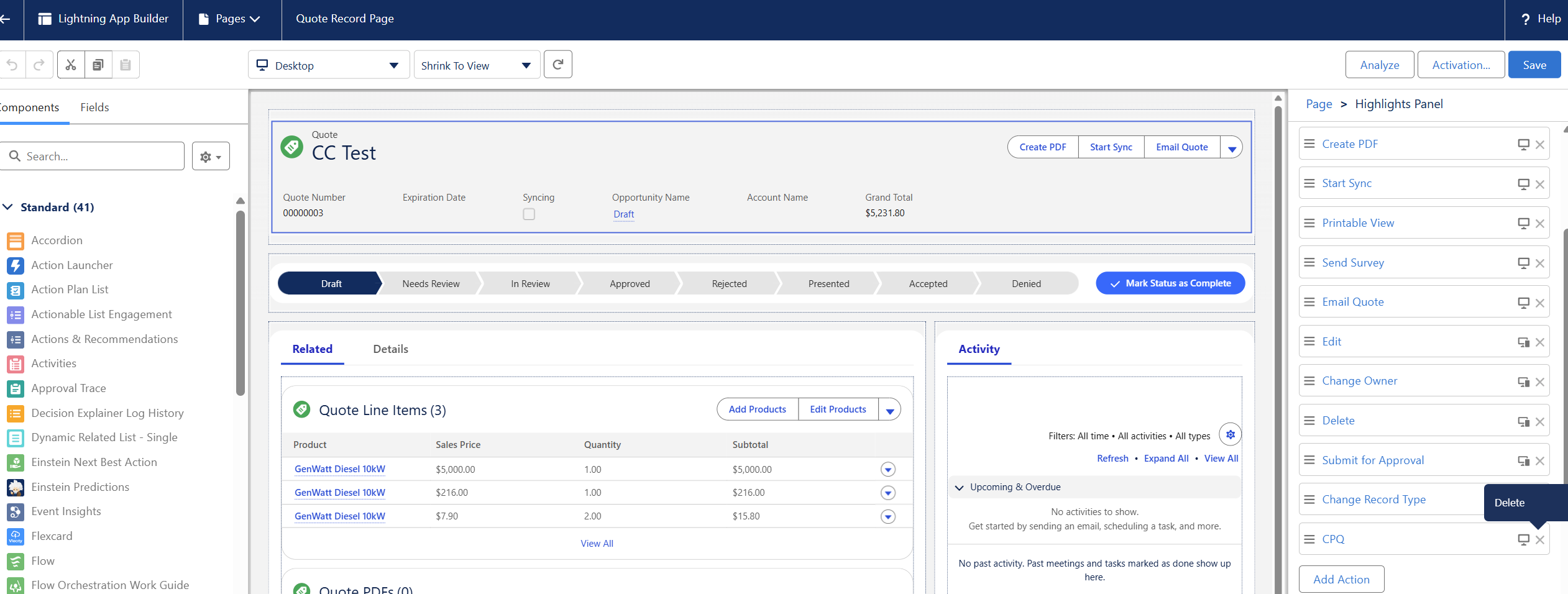1568x594 pixels.
Task: Click the copy icon in toolbar
Action: click(x=98, y=65)
